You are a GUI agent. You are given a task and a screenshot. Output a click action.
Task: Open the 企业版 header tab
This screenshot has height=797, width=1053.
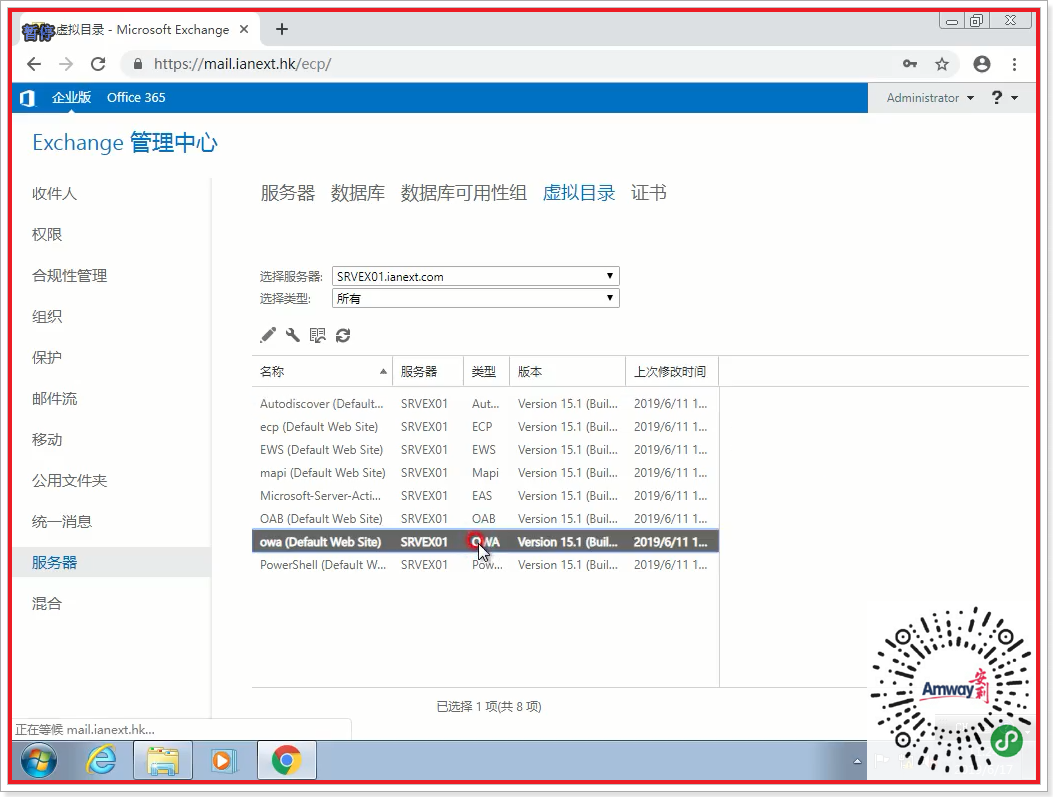pos(71,98)
